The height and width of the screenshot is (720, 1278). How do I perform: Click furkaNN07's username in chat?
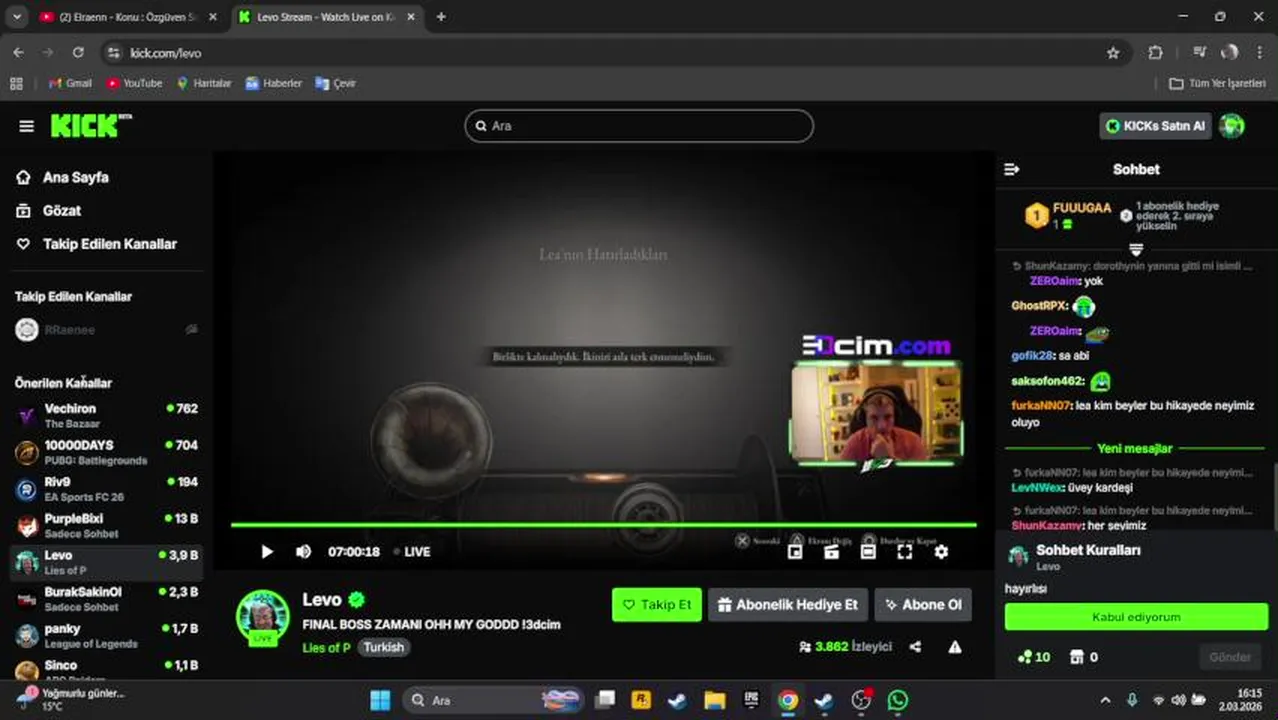[1040, 405]
